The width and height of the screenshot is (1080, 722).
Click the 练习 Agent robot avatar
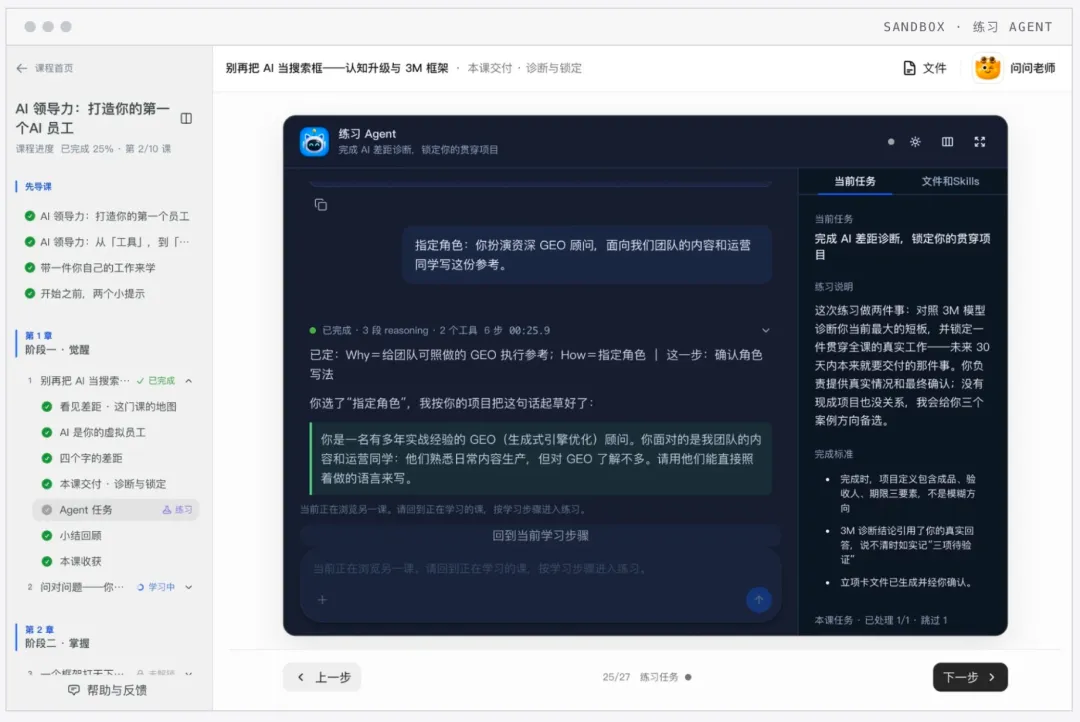(x=314, y=142)
